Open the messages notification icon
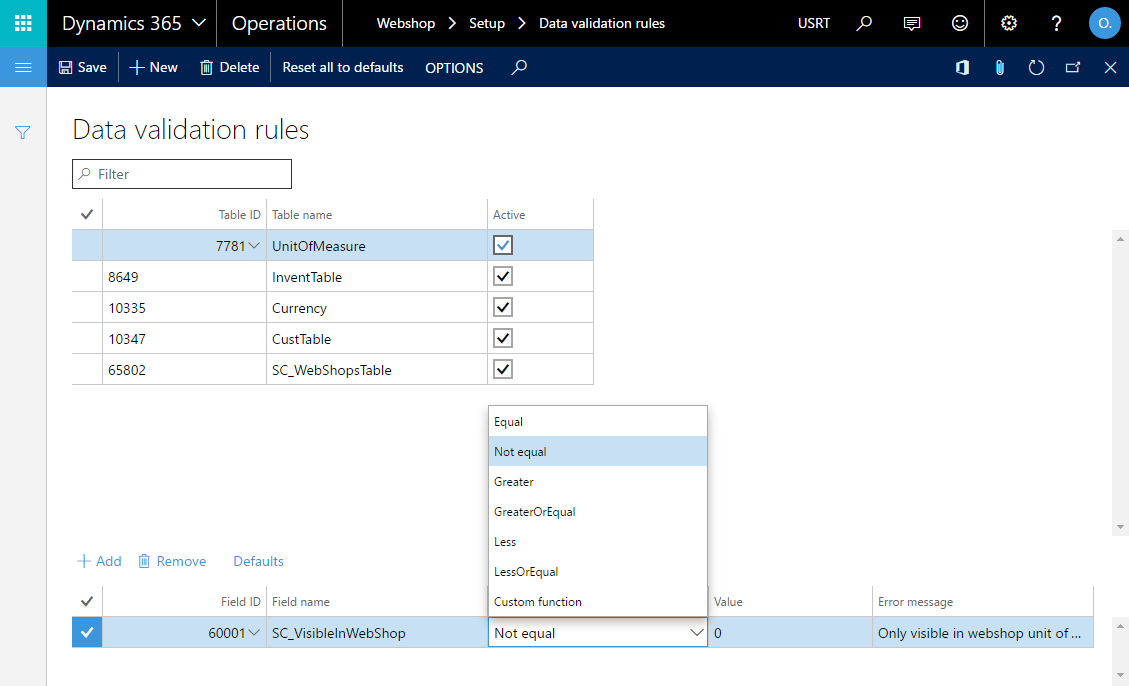This screenshot has height=686, width=1129. tap(911, 23)
